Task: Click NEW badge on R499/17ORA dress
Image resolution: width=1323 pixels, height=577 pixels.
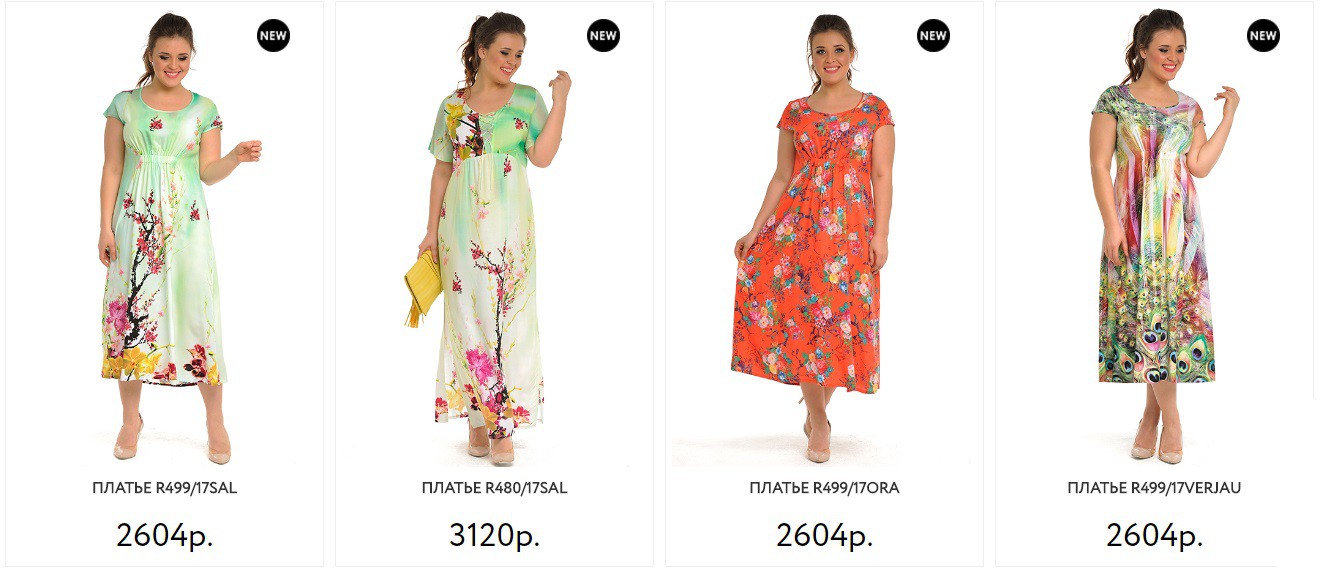Action: 933,36
